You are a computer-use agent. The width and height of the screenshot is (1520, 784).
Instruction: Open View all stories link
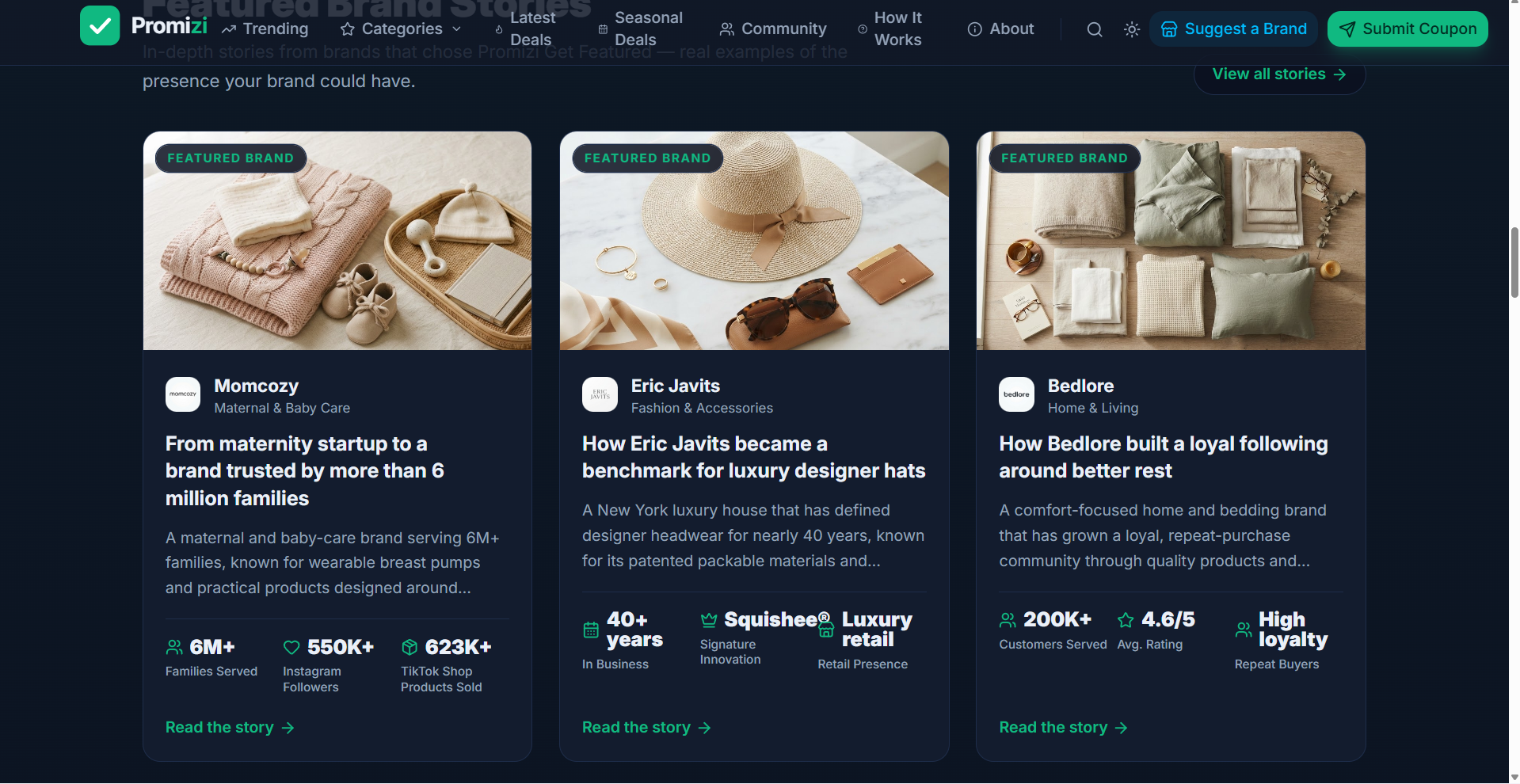pyautogui.click(x=1279, y=74)
